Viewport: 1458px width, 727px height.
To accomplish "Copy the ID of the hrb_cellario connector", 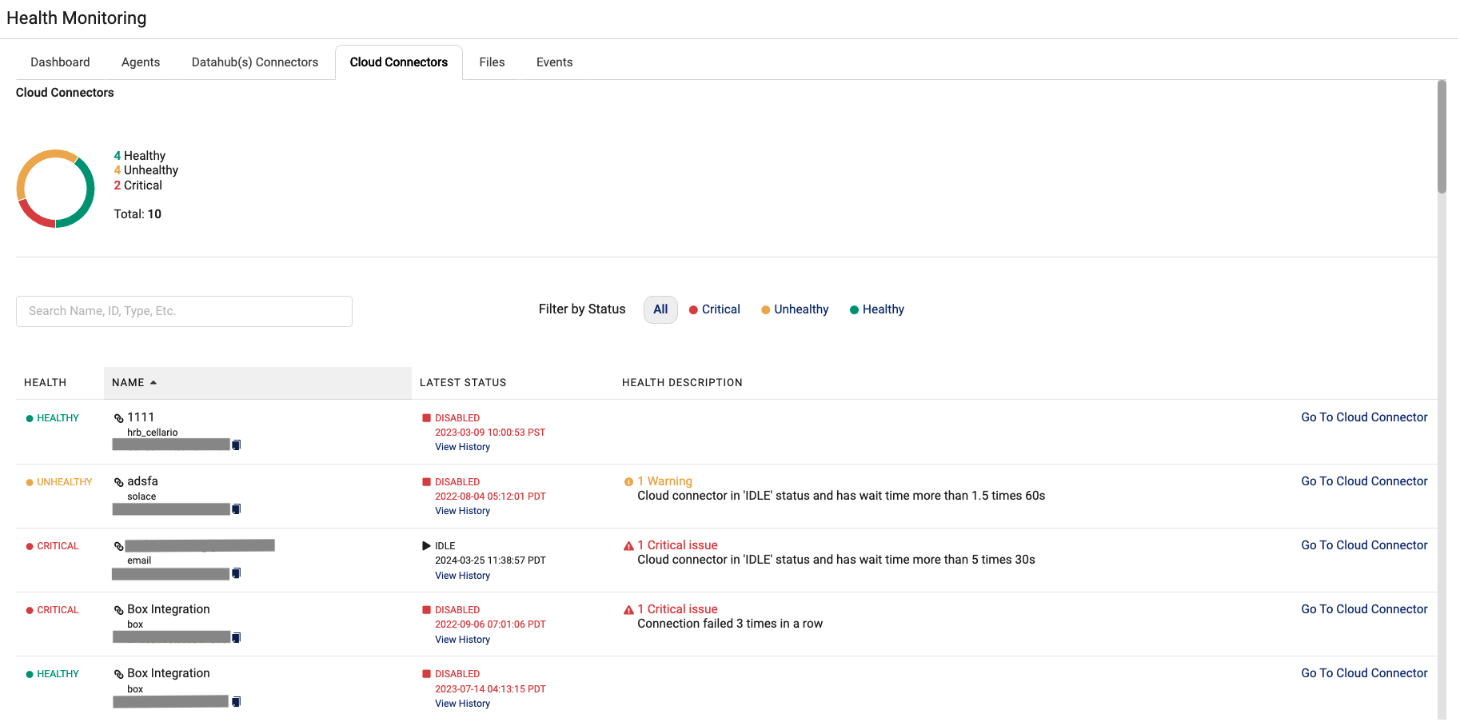I will pos(236,445).
